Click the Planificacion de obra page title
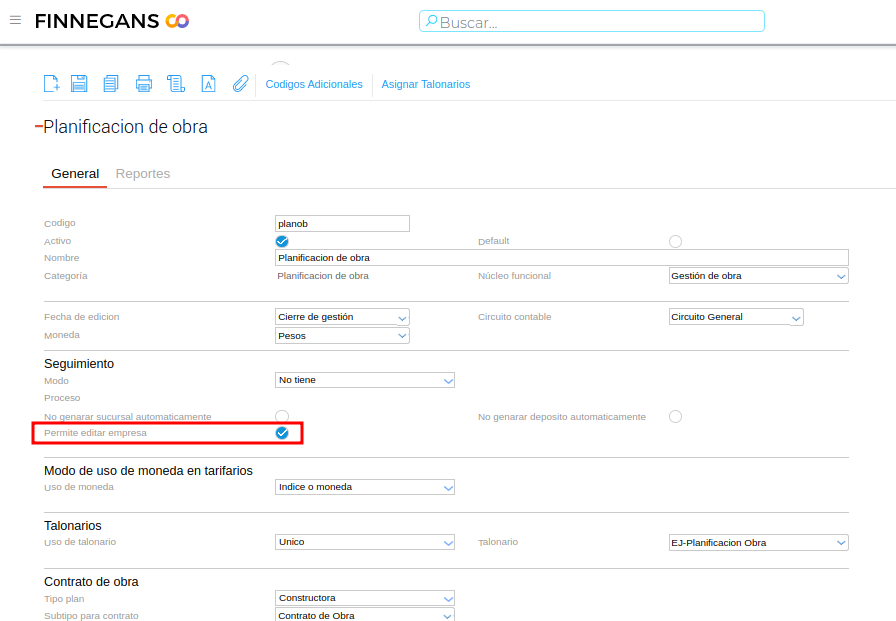 pyautogui.click(x=125, y=127)
